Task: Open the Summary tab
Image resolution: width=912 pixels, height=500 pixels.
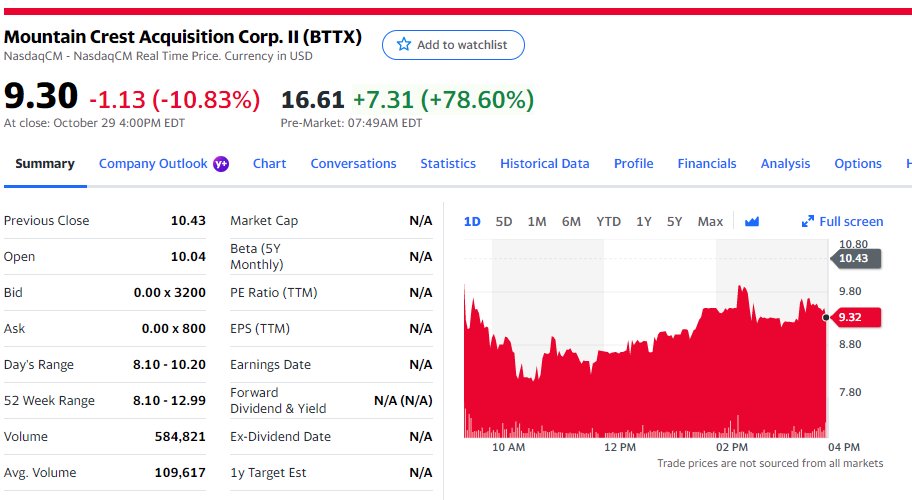Action: click(x=45, y=164)
